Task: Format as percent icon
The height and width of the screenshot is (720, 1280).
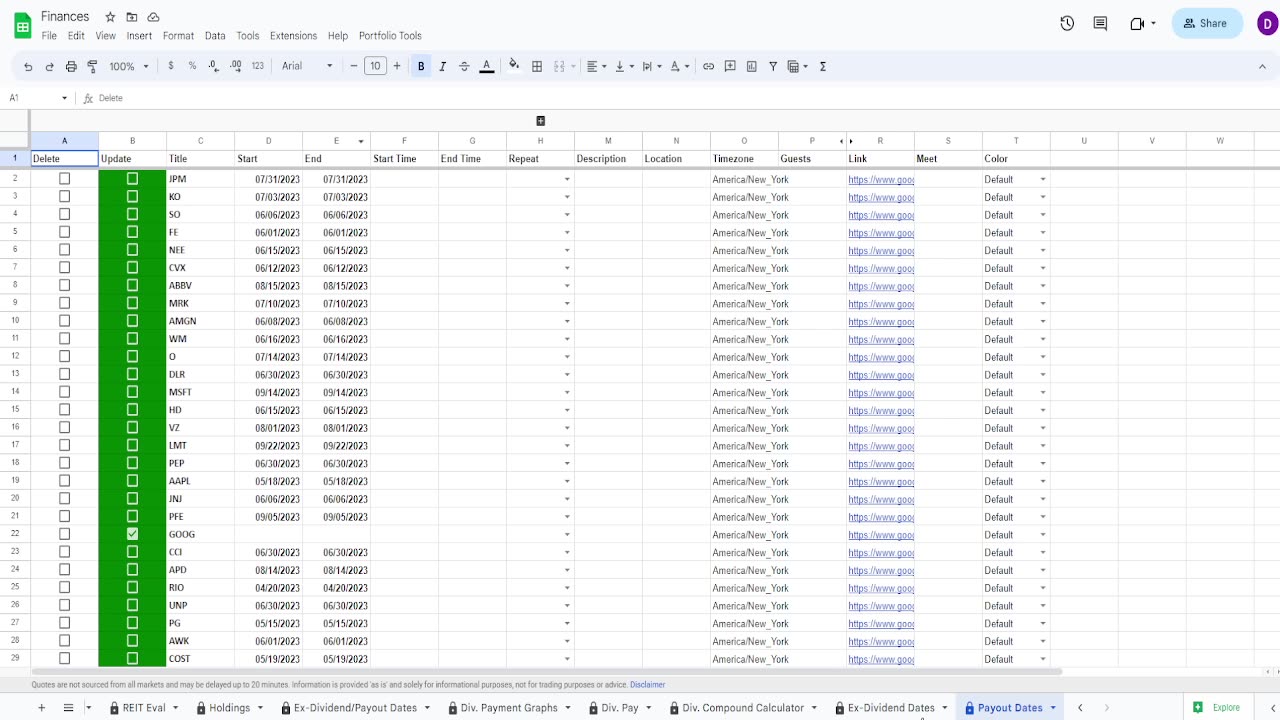Action: point(192,66)
